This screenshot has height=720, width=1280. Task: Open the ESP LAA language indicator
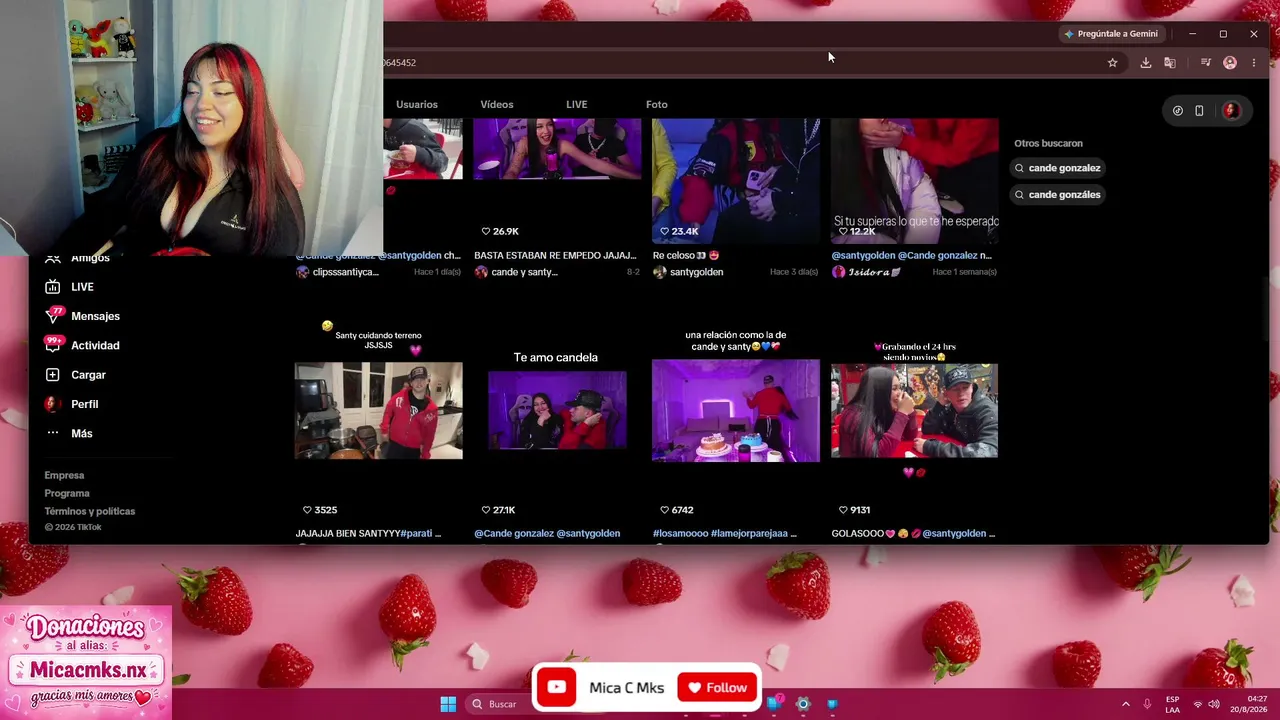[1172, 704]
